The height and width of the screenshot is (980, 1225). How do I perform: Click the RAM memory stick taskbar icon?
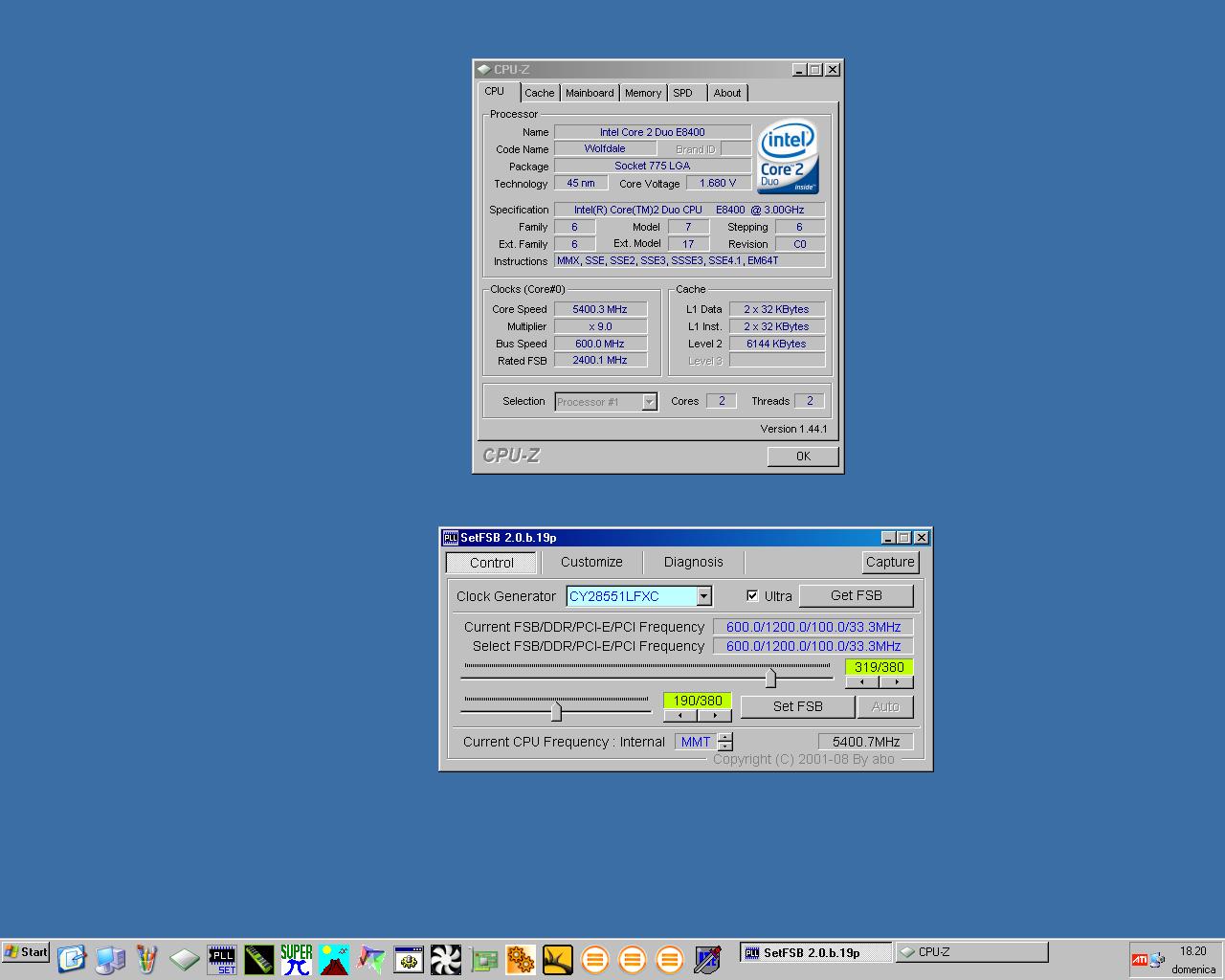259,959
